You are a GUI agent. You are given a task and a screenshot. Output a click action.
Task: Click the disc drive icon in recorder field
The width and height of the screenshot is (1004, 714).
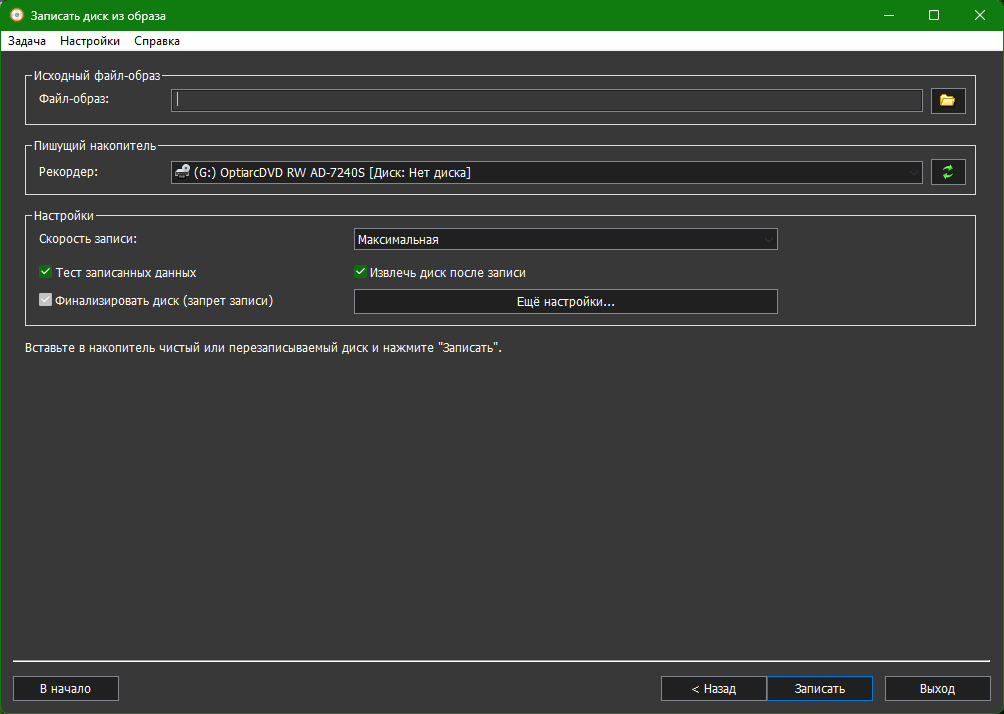182,173
